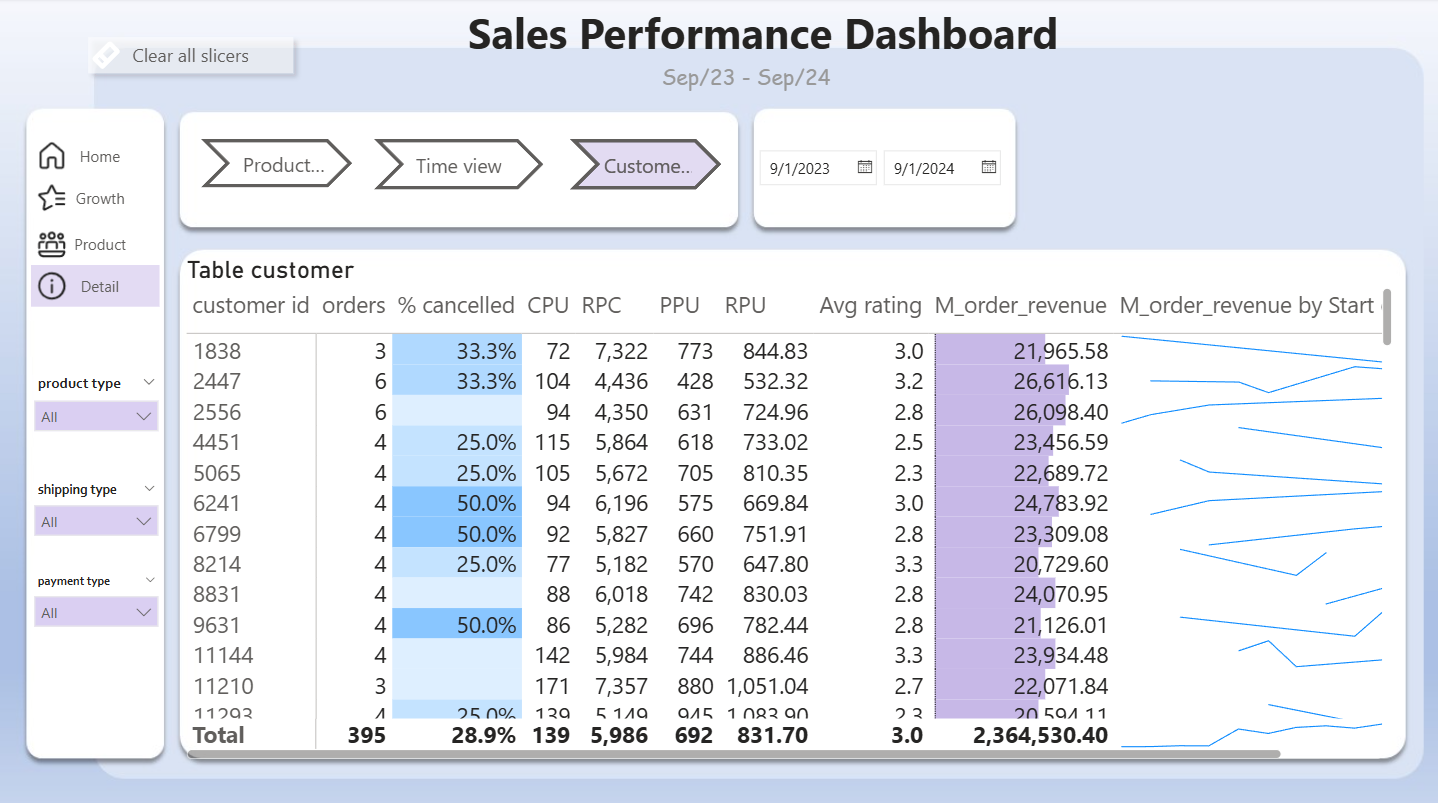Sort table by % cancelled column header

click(455, 306)
